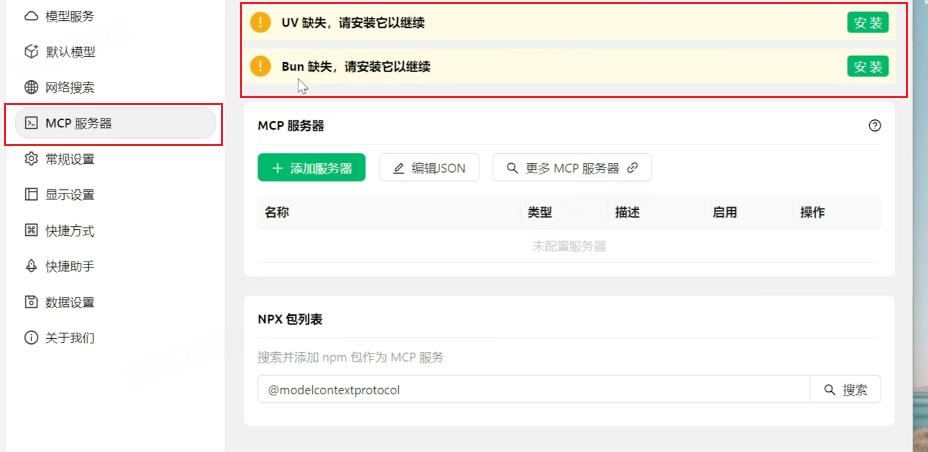
Task: Click the layout icon beside 显示设置
Action: [31, 195]
